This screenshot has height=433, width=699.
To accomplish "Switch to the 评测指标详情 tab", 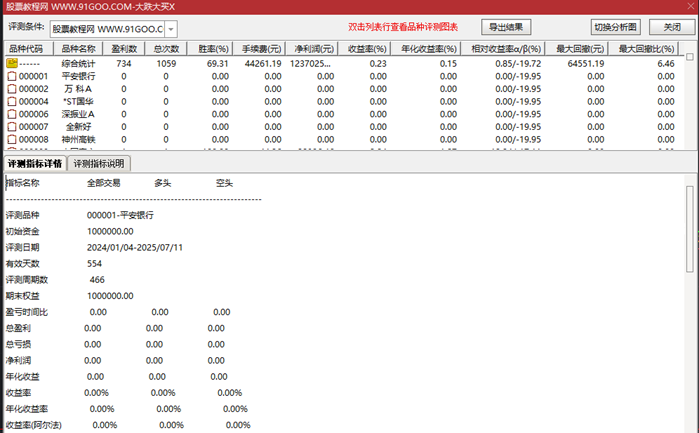I will 35,164.
